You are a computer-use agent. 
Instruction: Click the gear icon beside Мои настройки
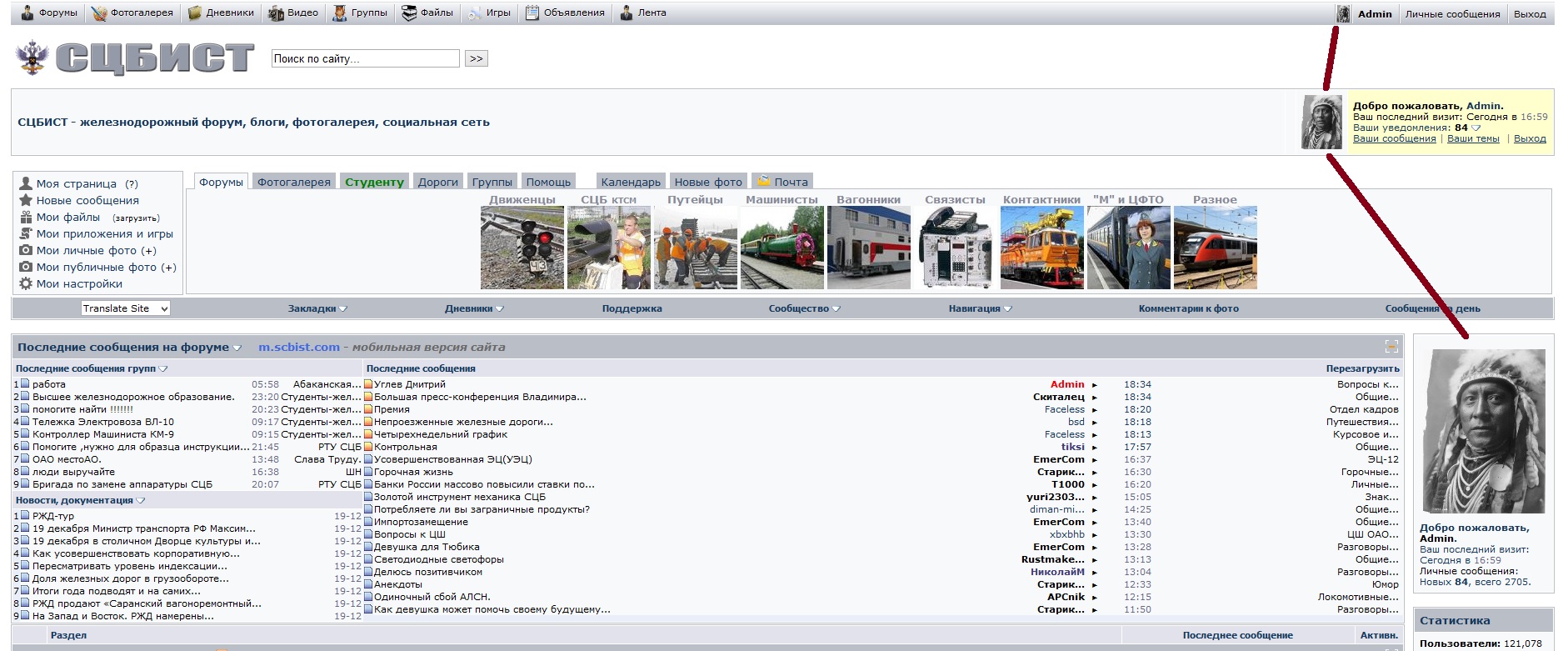tap(26, 283)
